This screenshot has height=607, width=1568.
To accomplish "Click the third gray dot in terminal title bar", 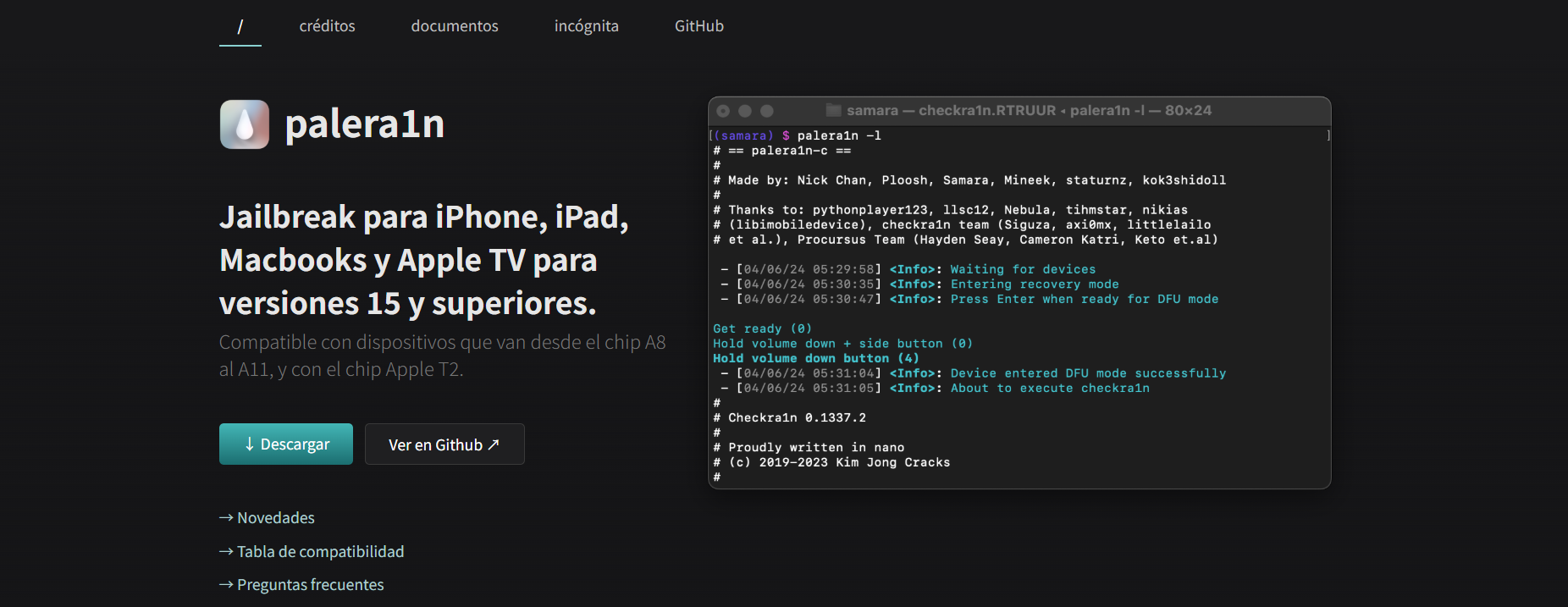I will click(x=767, y=111).
